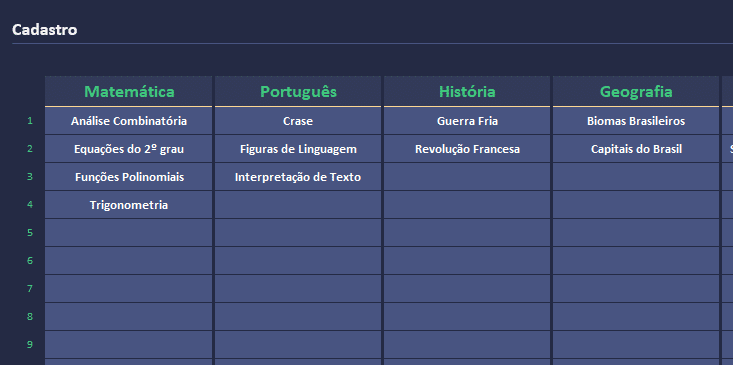Select the empty Português cell in row 4

298,205
